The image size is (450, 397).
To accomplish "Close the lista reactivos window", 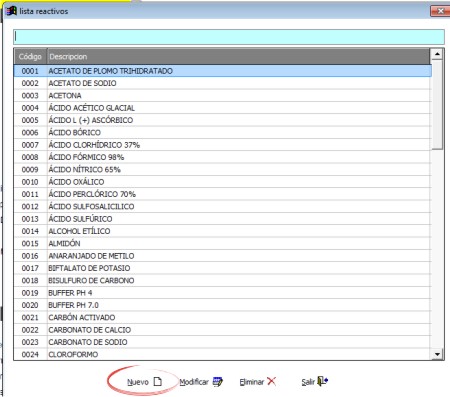I will coord(440,11).
